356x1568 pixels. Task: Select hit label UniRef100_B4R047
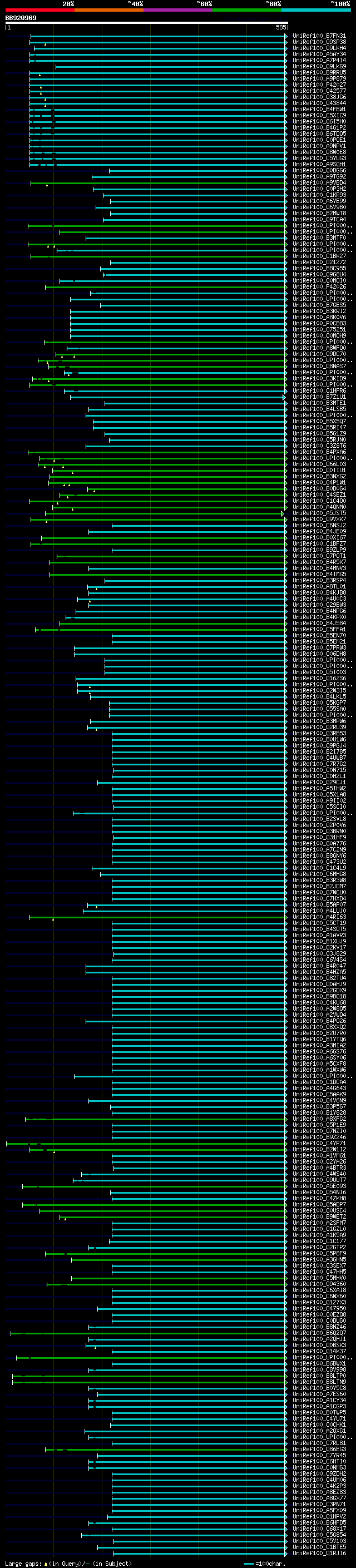tap(319, 966)
